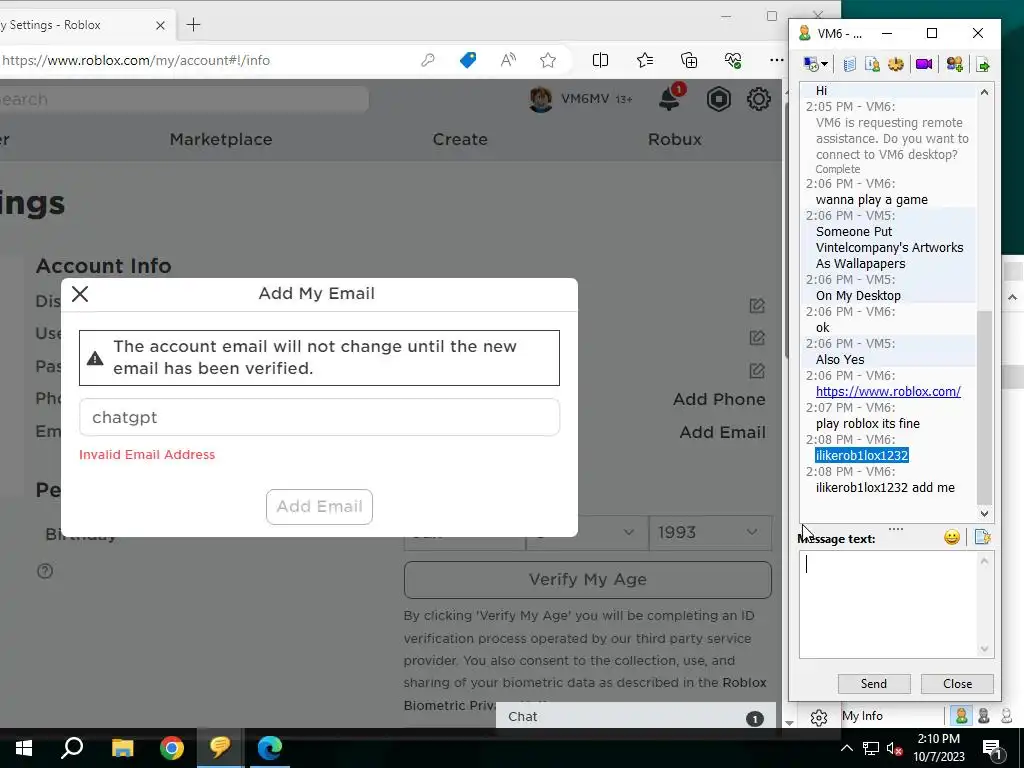Viewport: 1024px width, 768px height.
Task: Click the muted speaker icon in system tray
Action: tap(895, 749)
